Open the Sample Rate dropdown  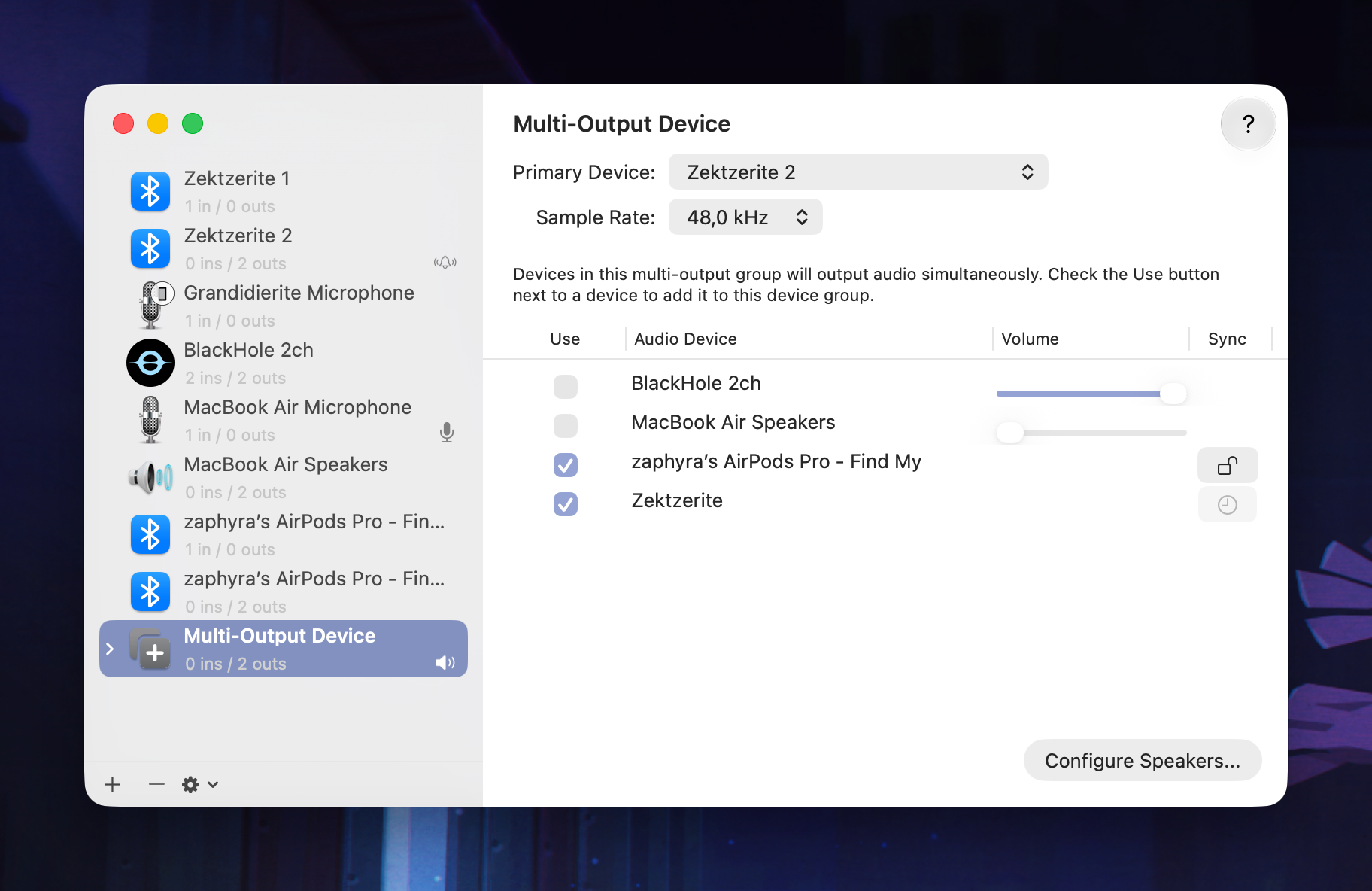coord(745,217)
